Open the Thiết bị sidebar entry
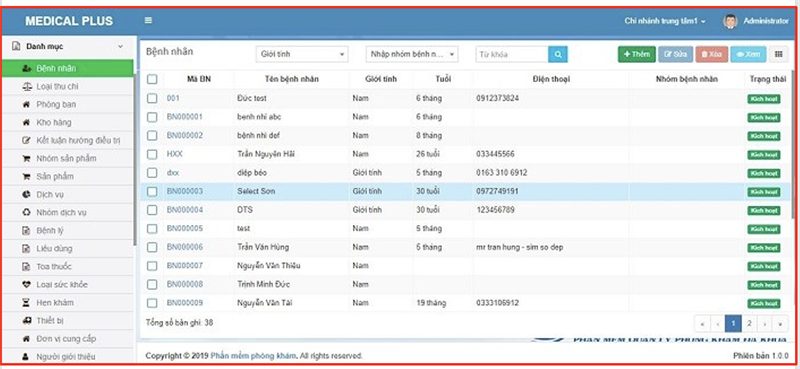800x369 pixels. coord(67,321)
